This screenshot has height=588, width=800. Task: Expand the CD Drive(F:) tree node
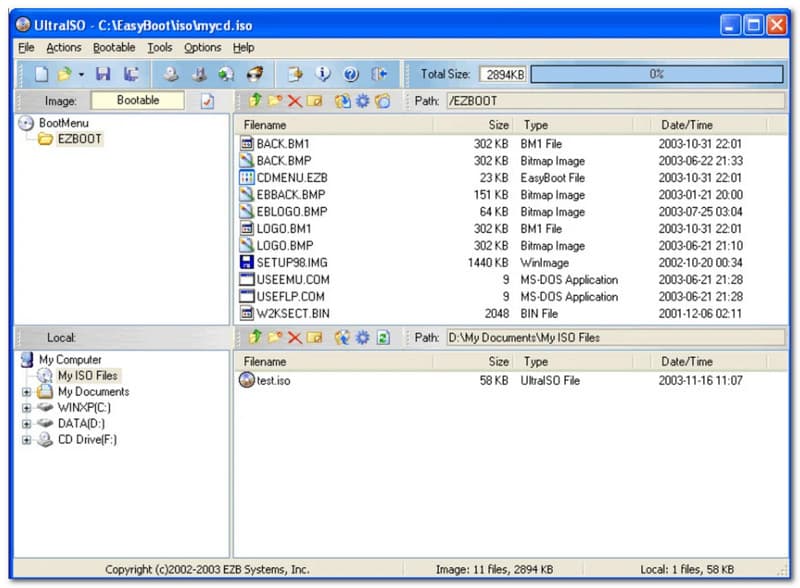click(27, 440)
